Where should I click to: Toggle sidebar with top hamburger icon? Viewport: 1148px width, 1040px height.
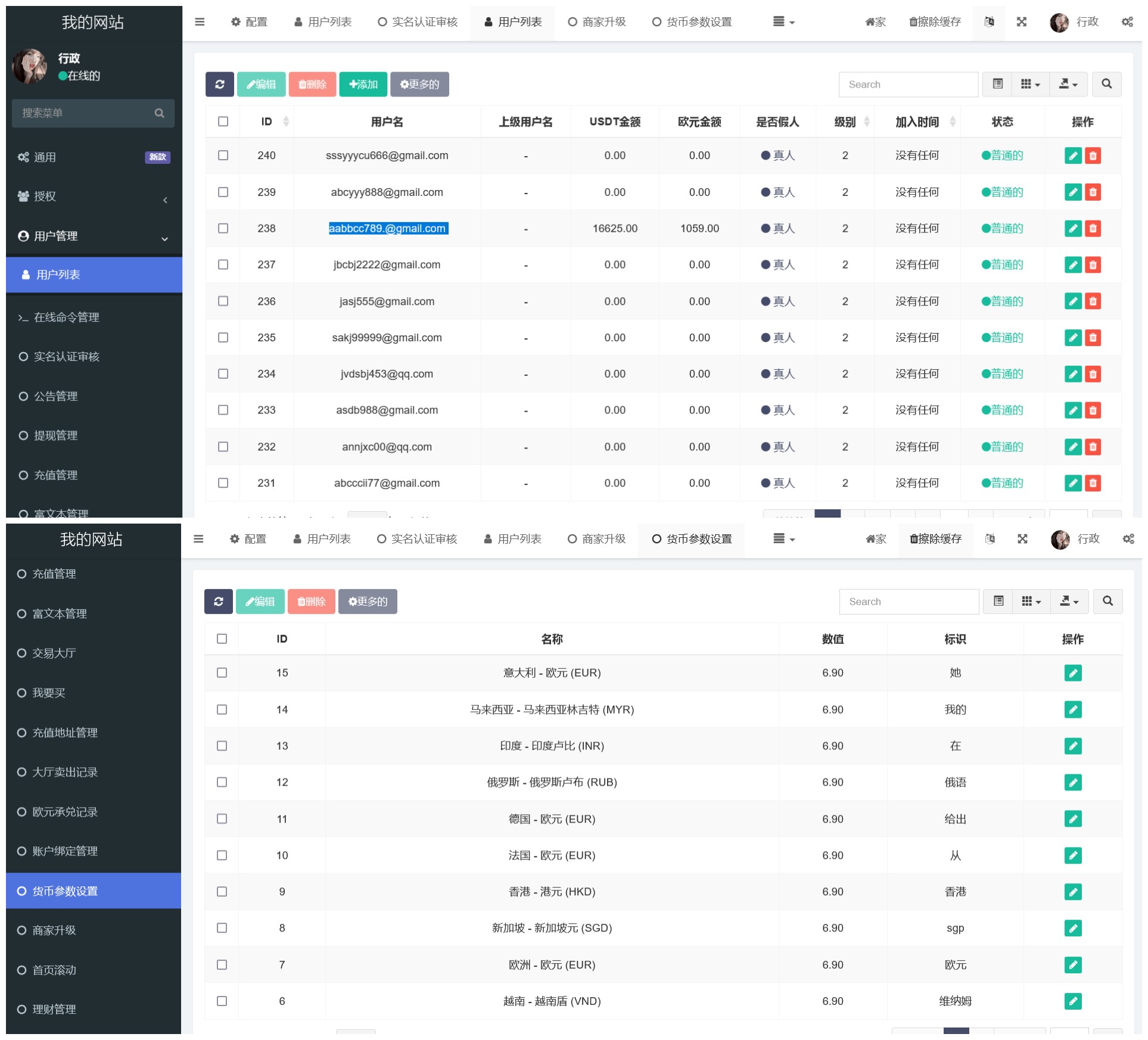tap(200, 22)
